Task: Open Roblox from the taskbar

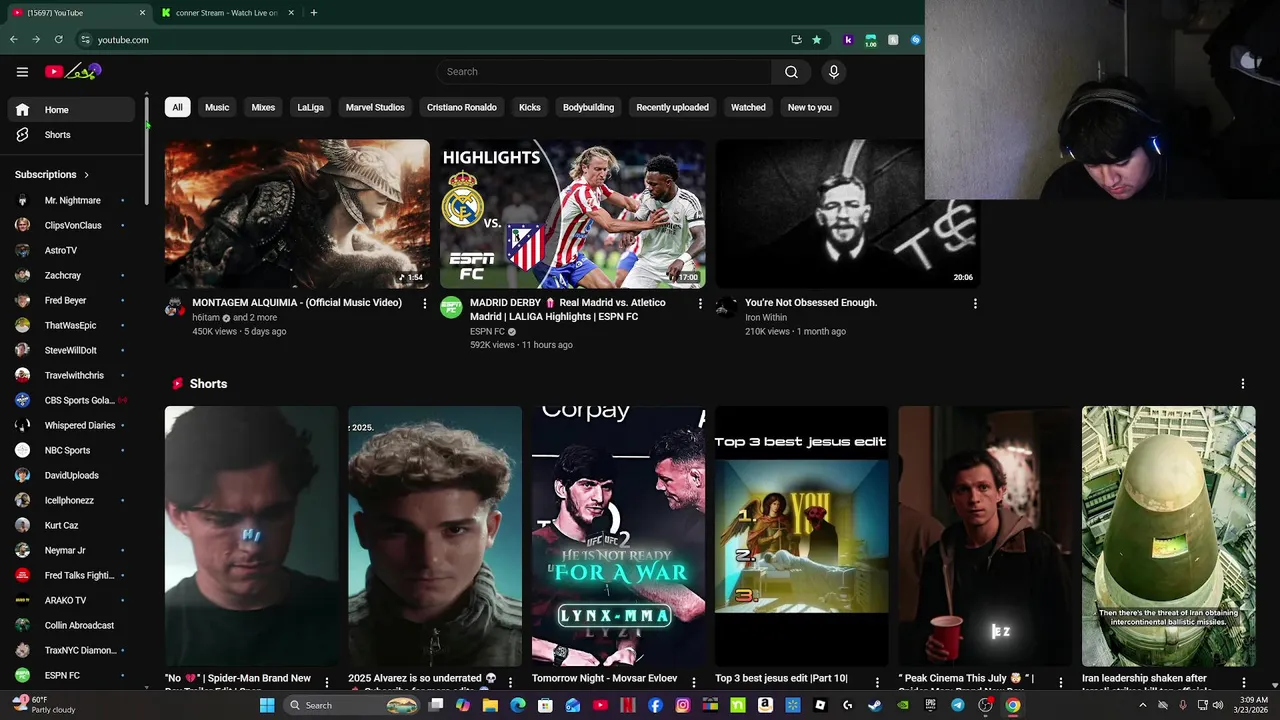Action: [820, 705]
